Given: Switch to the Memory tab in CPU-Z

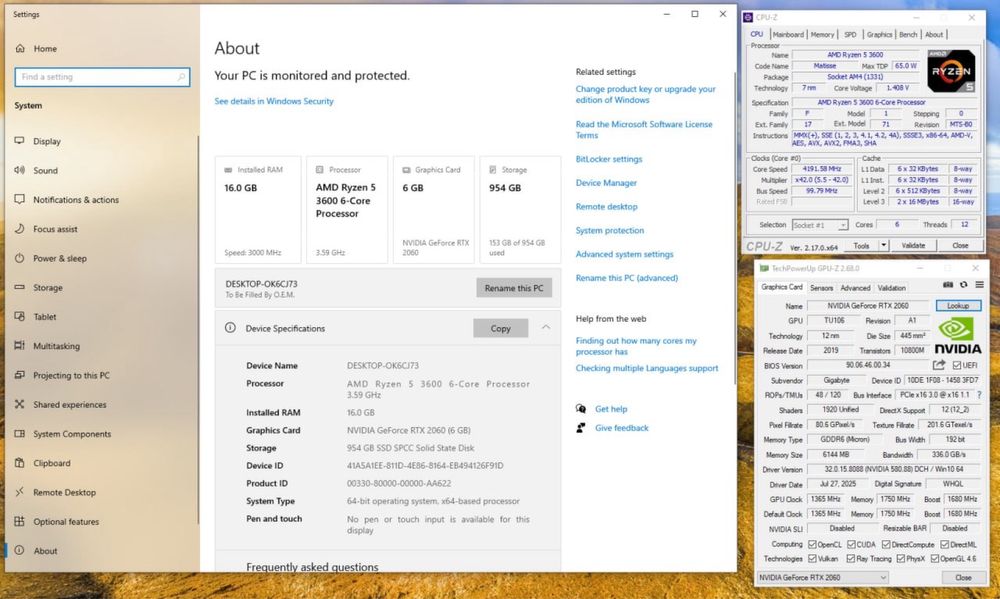Looking at the screenshot, I should [x=822, y=34].
